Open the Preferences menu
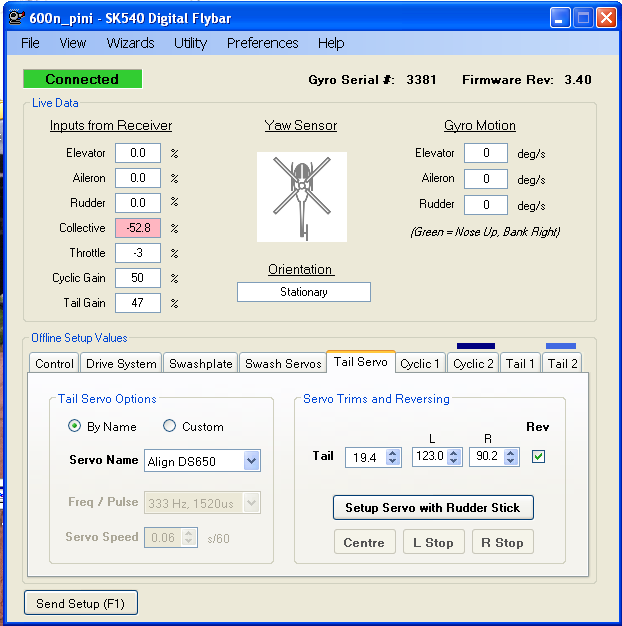 [262, 43]
